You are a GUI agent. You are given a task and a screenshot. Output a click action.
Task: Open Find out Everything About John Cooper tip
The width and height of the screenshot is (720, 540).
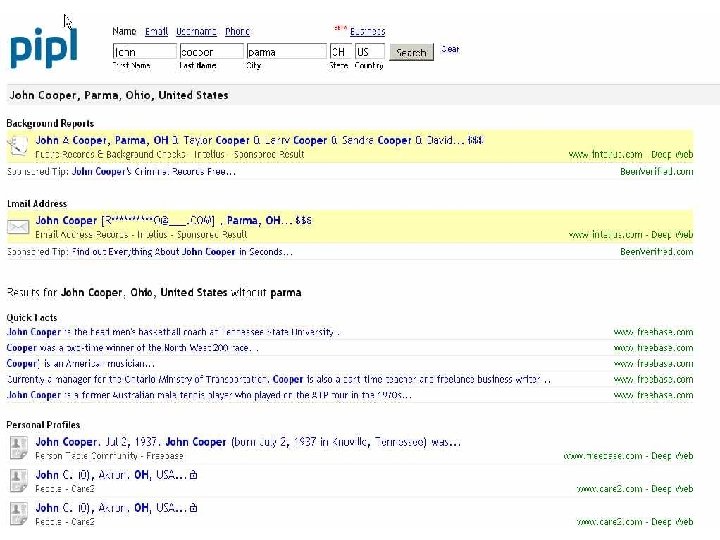182,252
